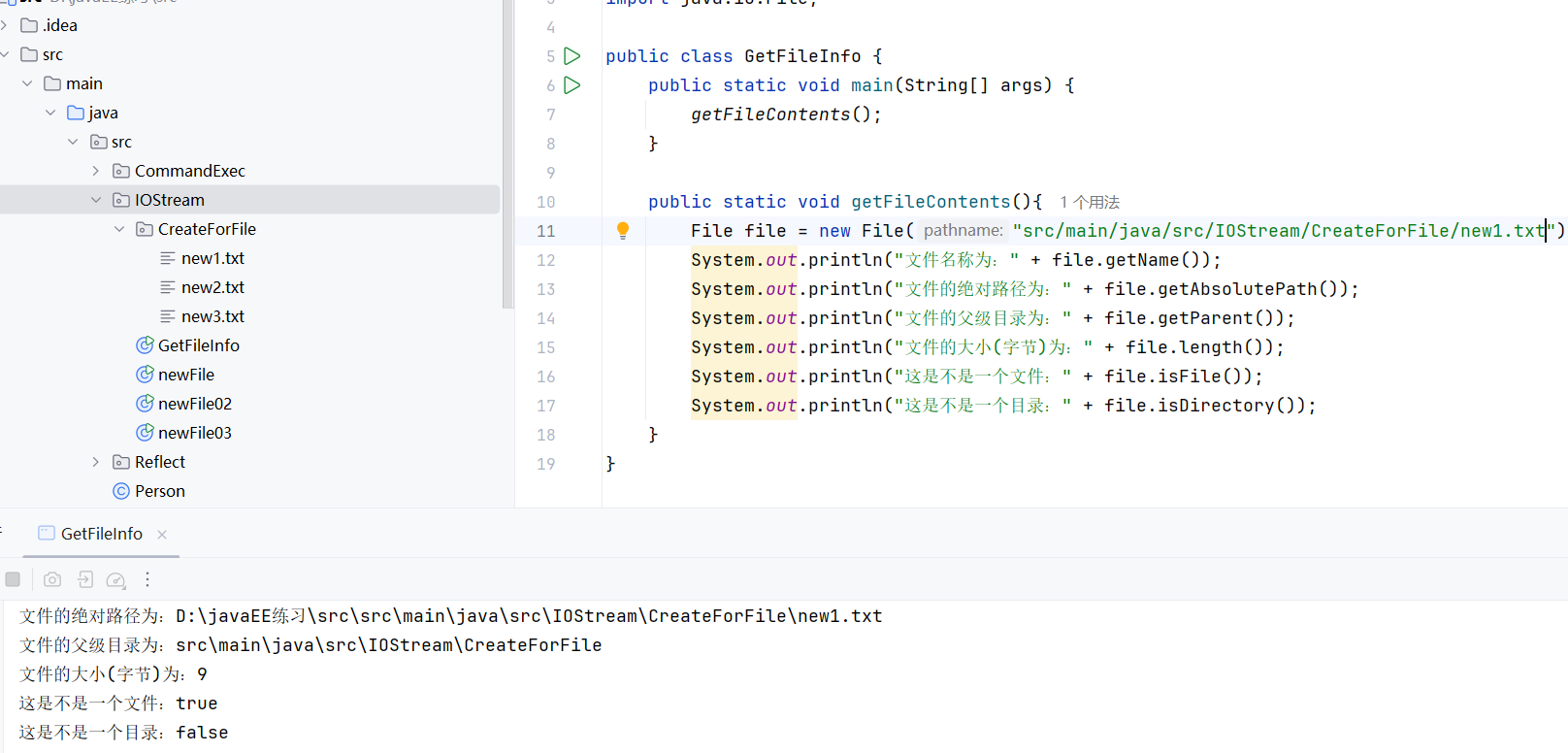
Task: Close the GetFileInfo run tab
Action: 162,535
